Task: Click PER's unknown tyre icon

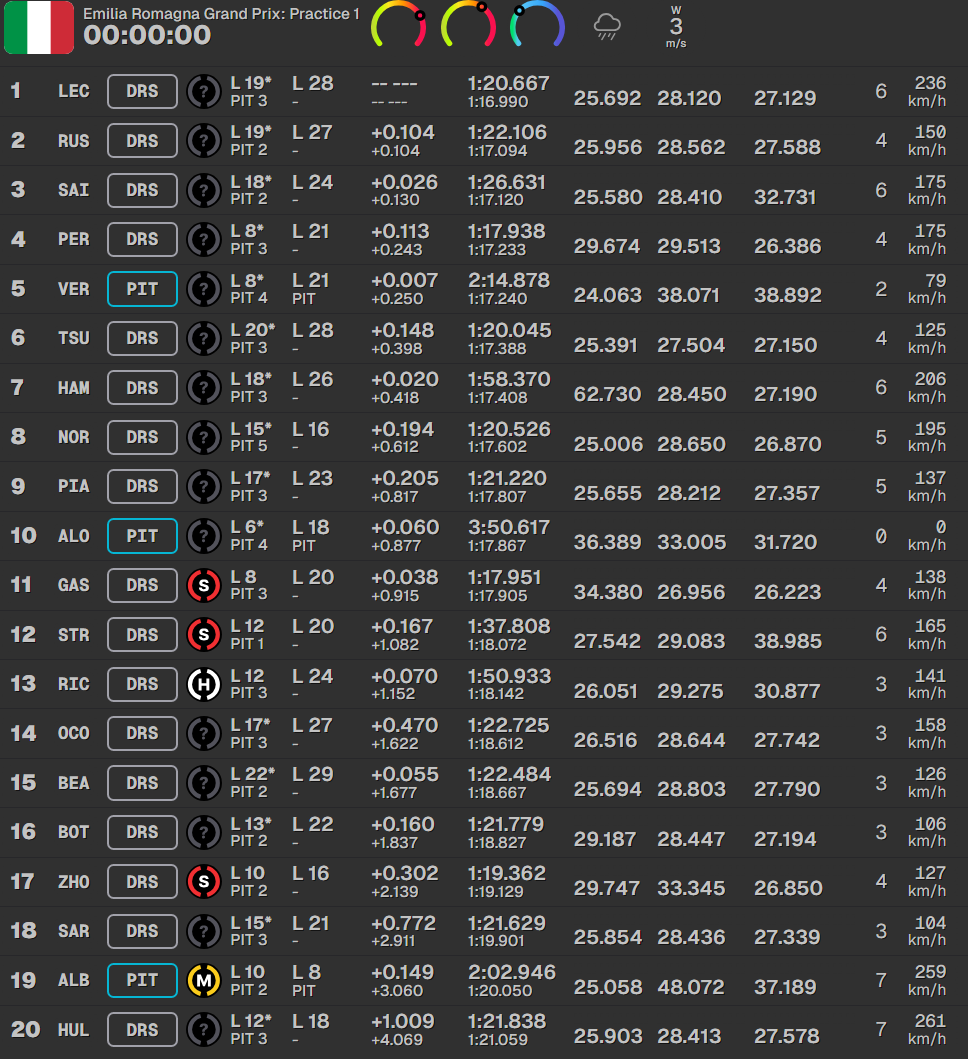Action: [x=204, y=239]
